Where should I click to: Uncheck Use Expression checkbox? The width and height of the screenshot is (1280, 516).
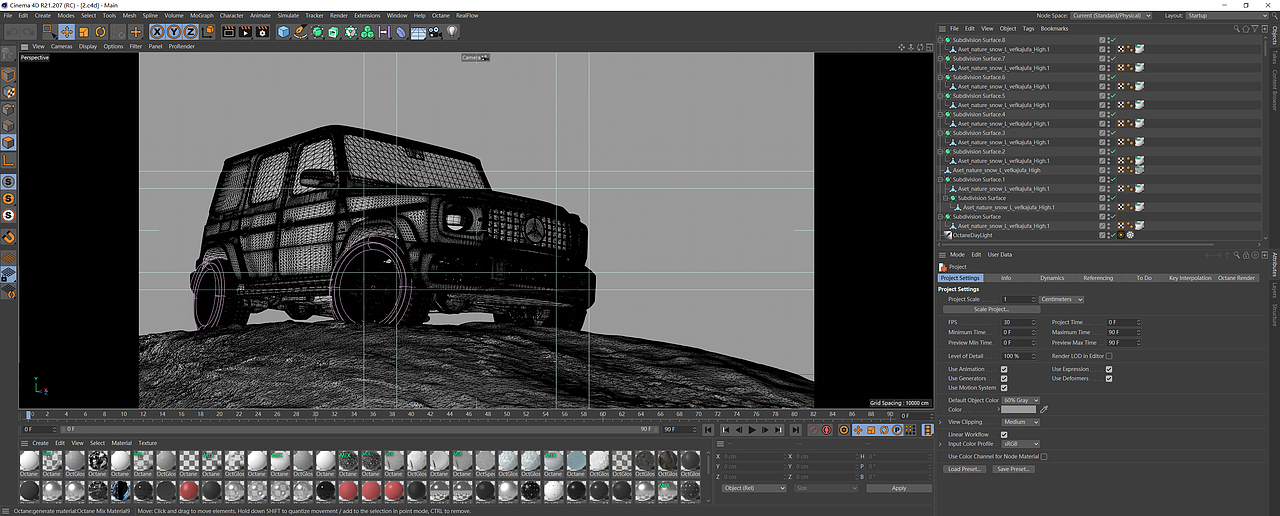(x=1109, y=369)
